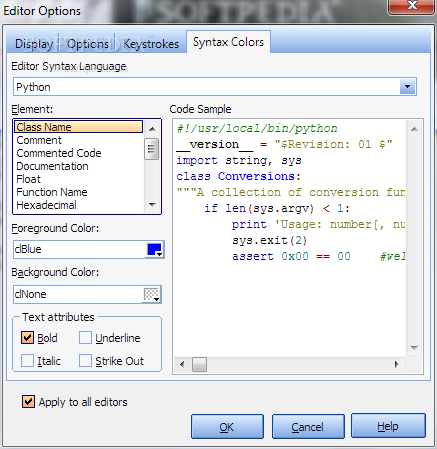Click the OK button
Screen dimensions: 437x449
point(227,427)
